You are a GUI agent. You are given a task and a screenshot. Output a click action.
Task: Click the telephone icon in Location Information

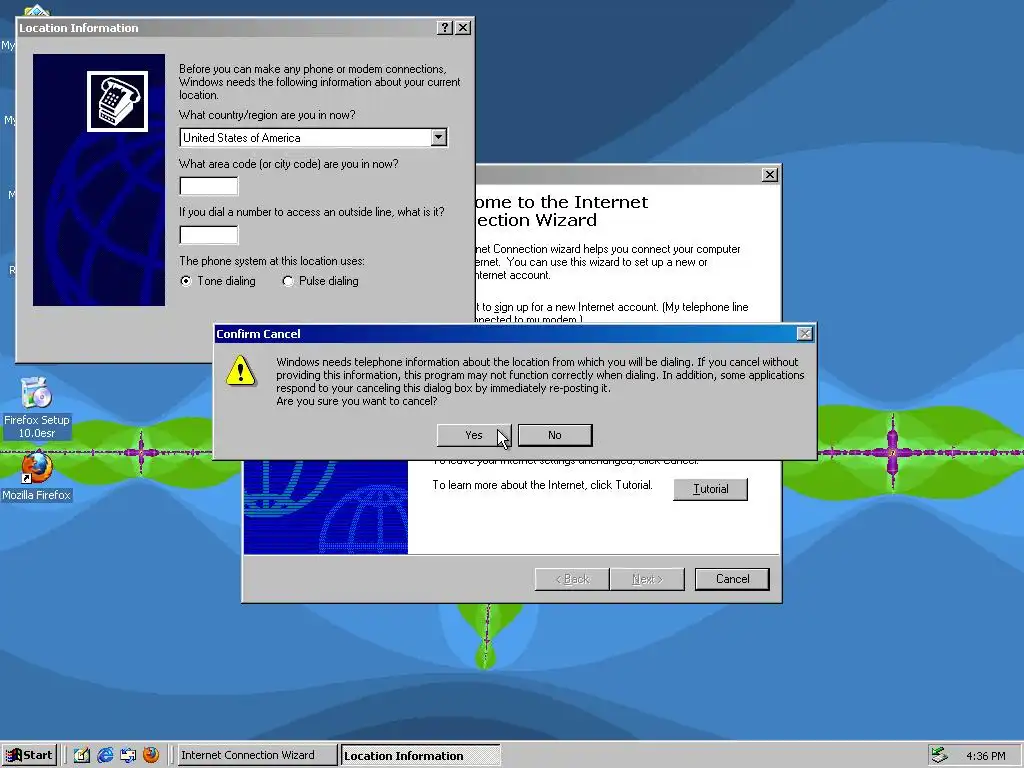(x=118, y=101)
